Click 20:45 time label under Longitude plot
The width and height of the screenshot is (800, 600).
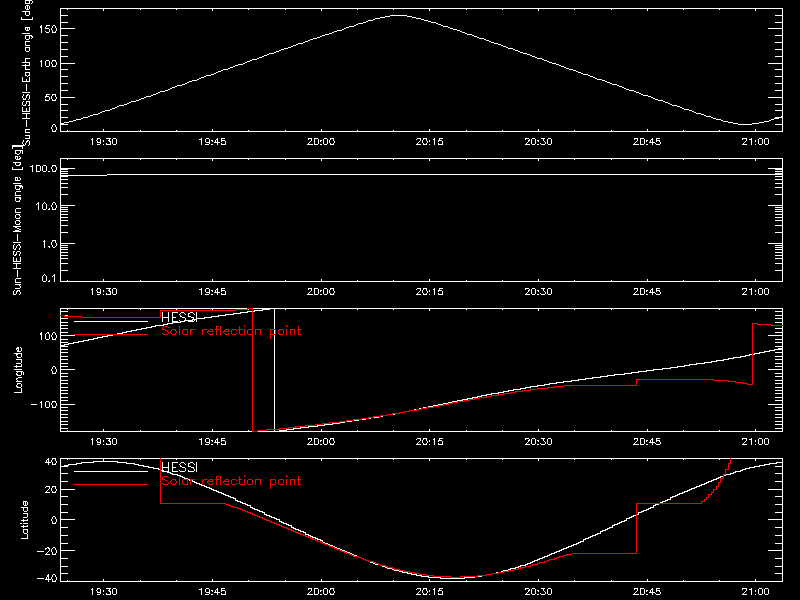pyautogui.click(x=647, y=442)
